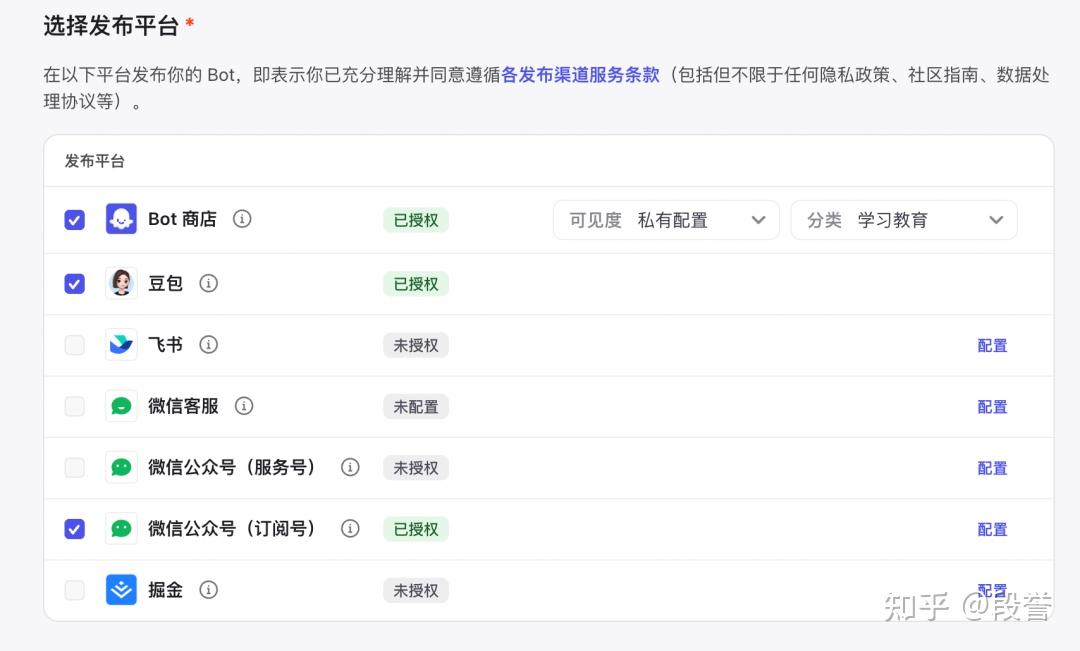This screenshot has width=1080, height=651.
Task: Open the 分类 学习教育 dropdown
Action: click(x=904, y=220)
